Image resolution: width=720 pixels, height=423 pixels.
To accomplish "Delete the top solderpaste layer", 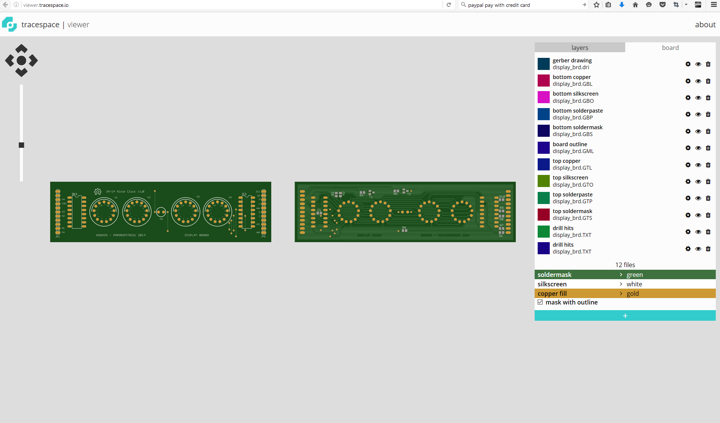I will coord(708,198).
